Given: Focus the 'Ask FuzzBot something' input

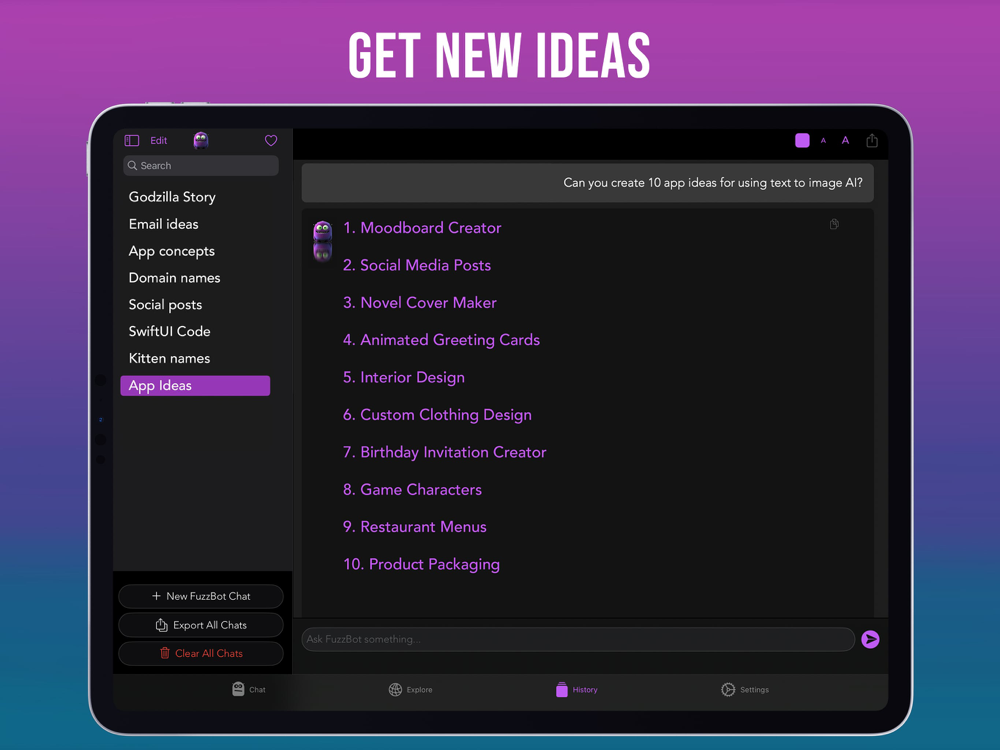Looking at the screenshot, I should (x=578, y=639).
